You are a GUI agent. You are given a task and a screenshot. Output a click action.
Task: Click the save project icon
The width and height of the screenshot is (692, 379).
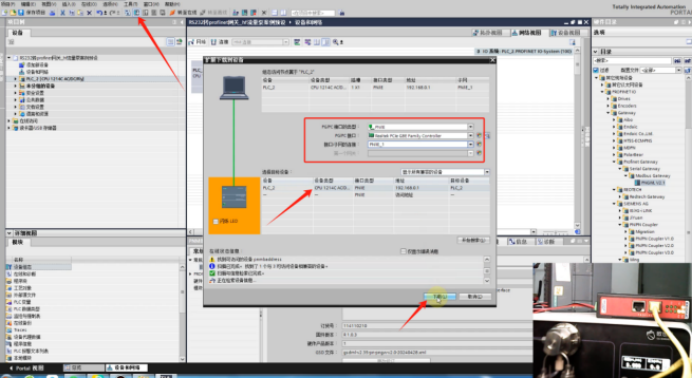[21, 12]
